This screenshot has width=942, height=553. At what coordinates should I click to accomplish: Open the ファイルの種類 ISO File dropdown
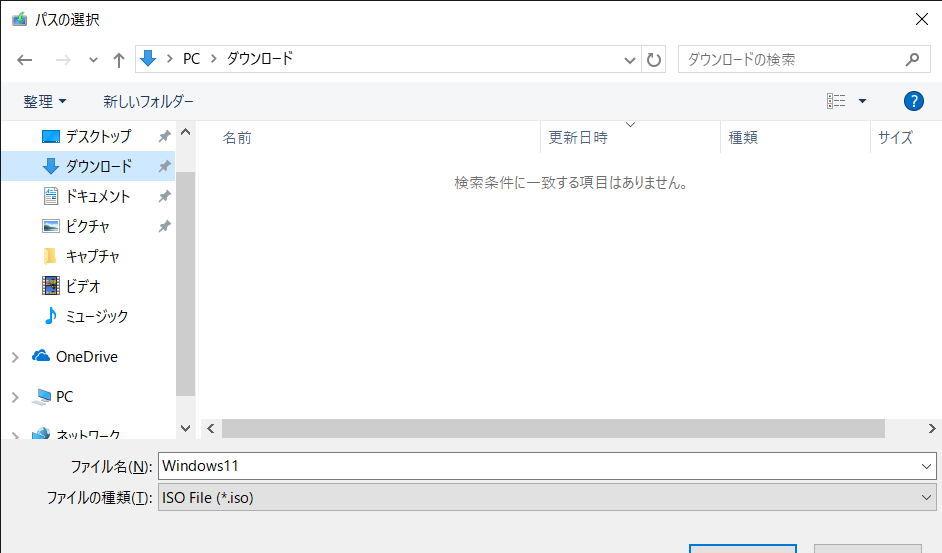(x=547, y=498)
